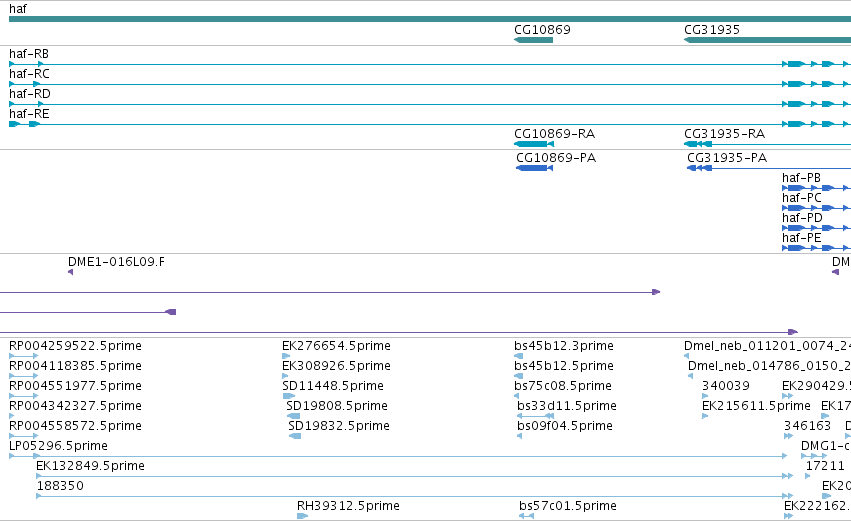Select the bs09f04.5prime label
Screen dimensions: 851x521
[564, 427]
